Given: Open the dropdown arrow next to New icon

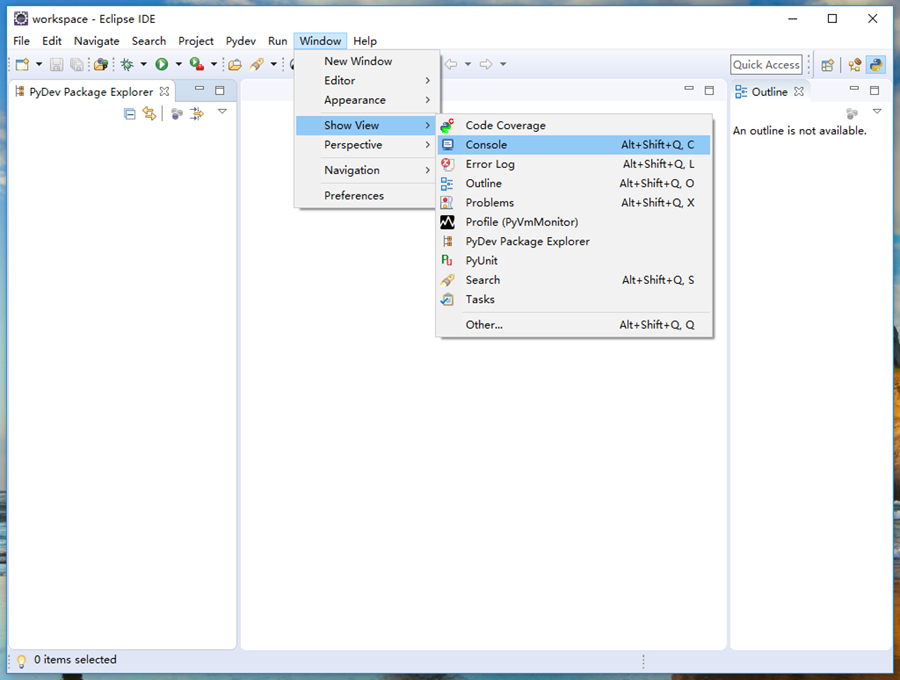Looking at the screenshot, I should [x=39, y=64].
